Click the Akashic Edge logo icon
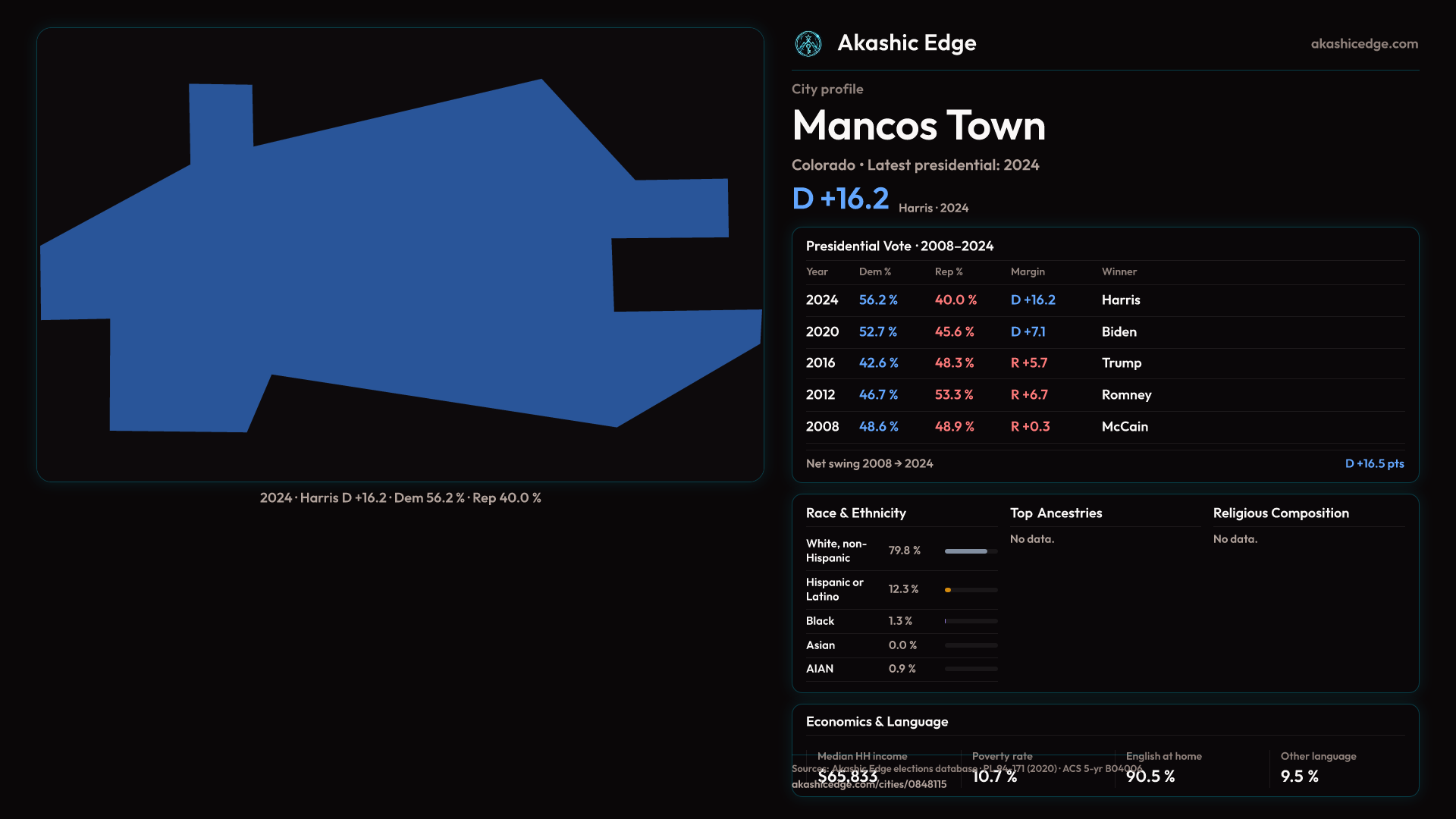This screenshot has height=819, width=1456. (808, 44)
